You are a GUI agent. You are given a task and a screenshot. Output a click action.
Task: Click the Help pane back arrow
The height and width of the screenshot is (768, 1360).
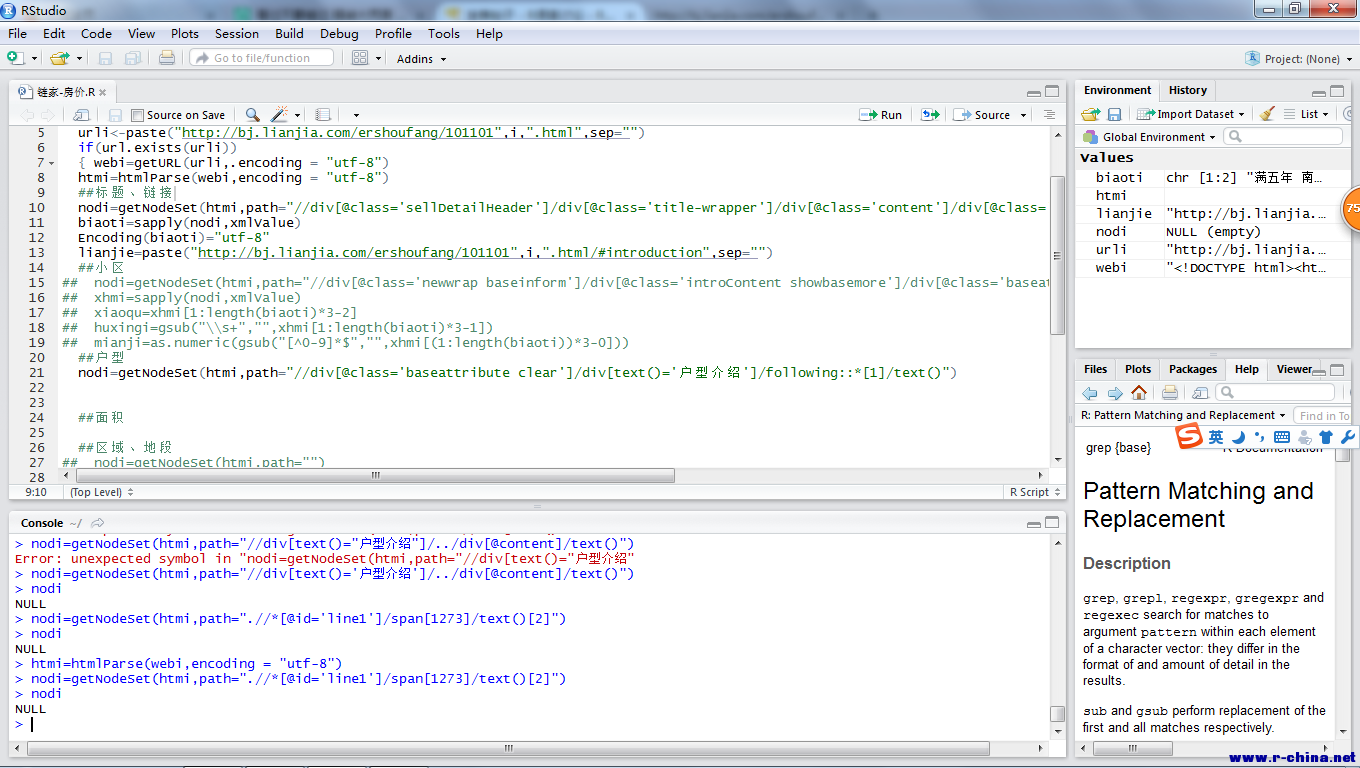click(x=1090, y=393)
